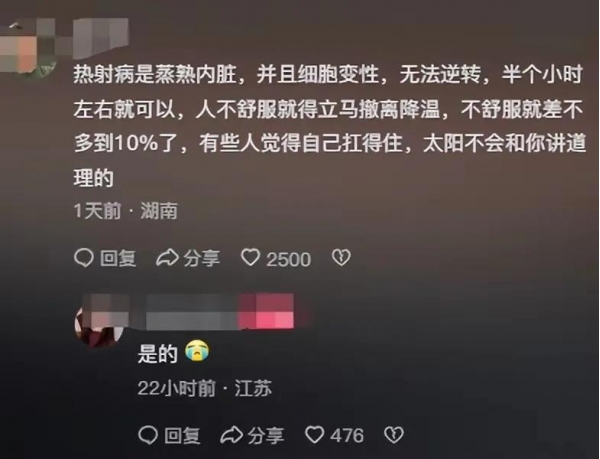600x459 pixels.
Task: Tap the 476 like count number
Action: 347,436
